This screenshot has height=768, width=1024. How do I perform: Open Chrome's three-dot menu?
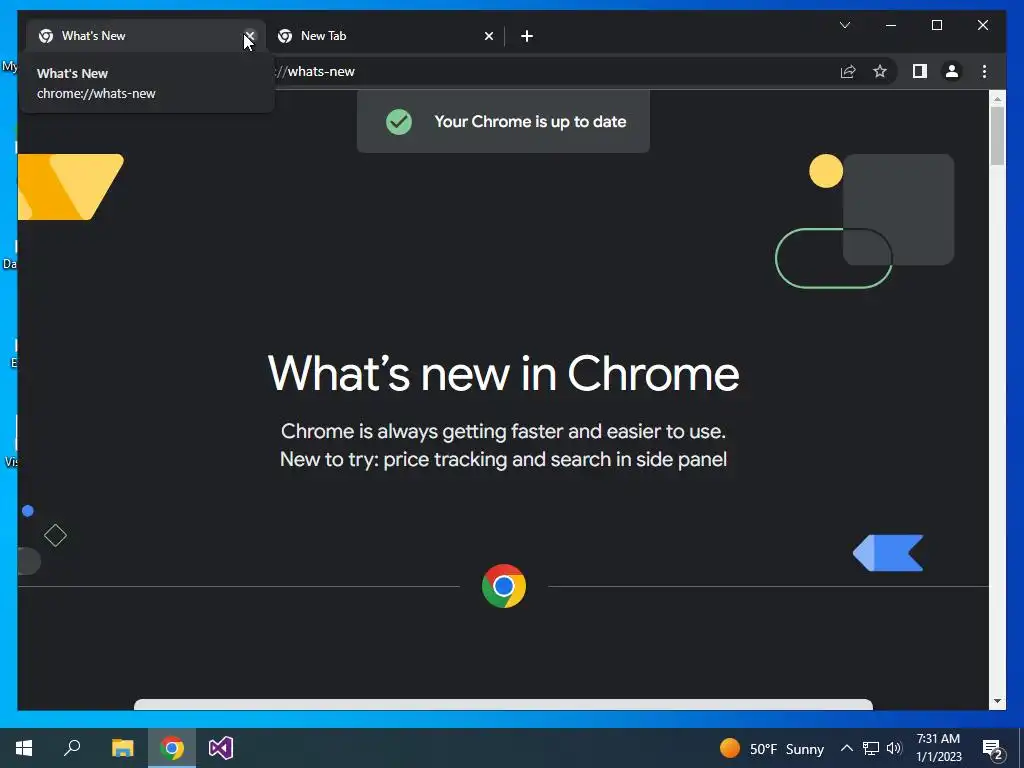[x=984, y=71]
